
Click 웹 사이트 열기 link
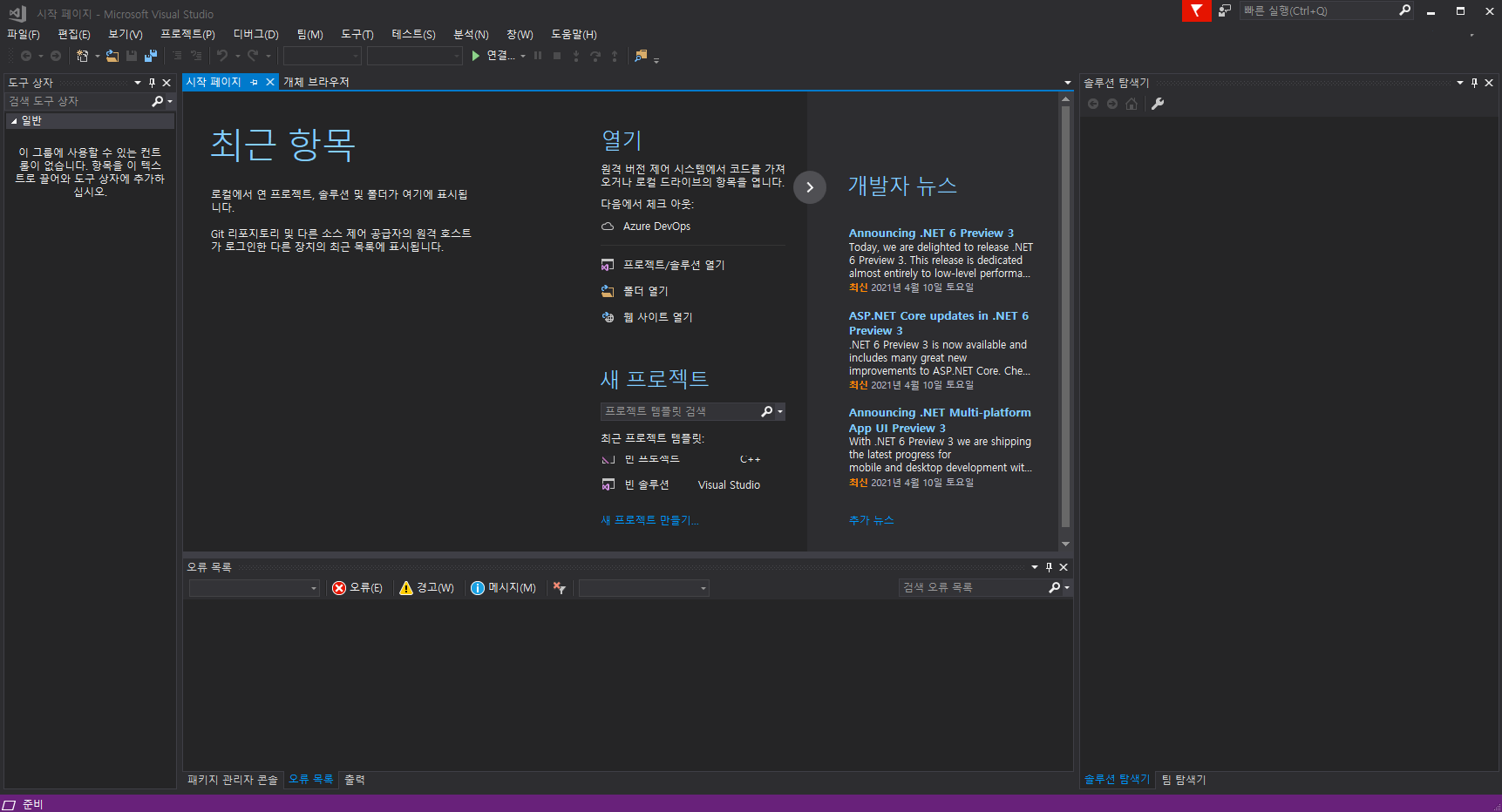coord(658,317)
